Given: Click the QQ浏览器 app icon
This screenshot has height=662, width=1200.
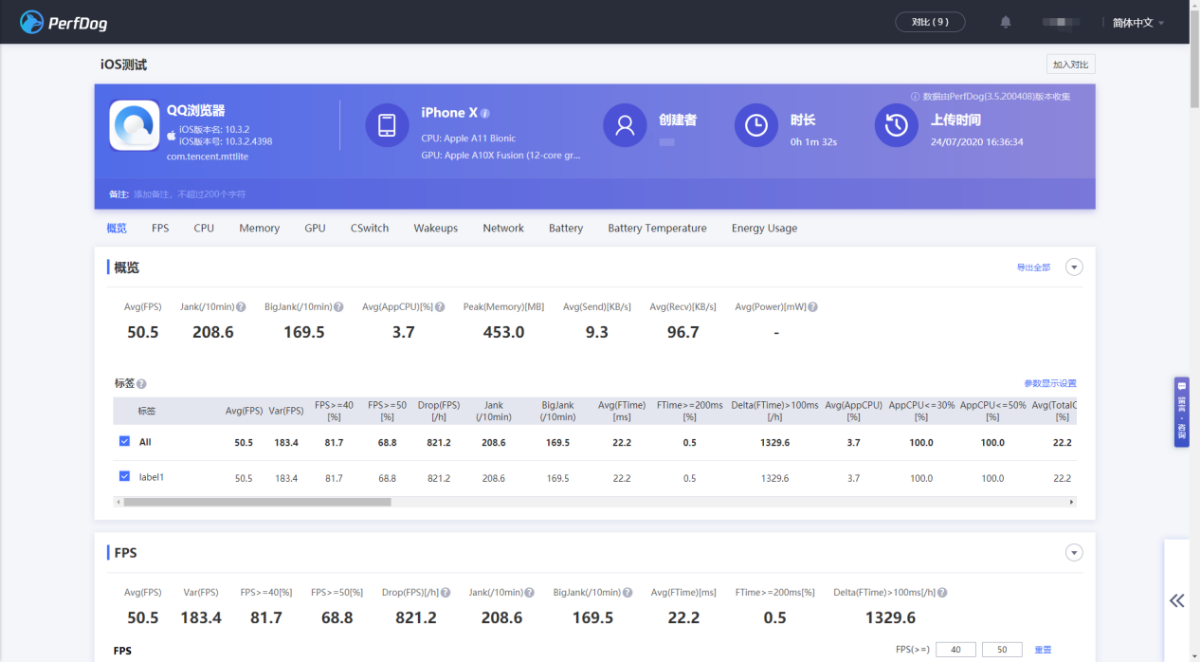Looking at the screenshot, I should (x=134, y=125).
